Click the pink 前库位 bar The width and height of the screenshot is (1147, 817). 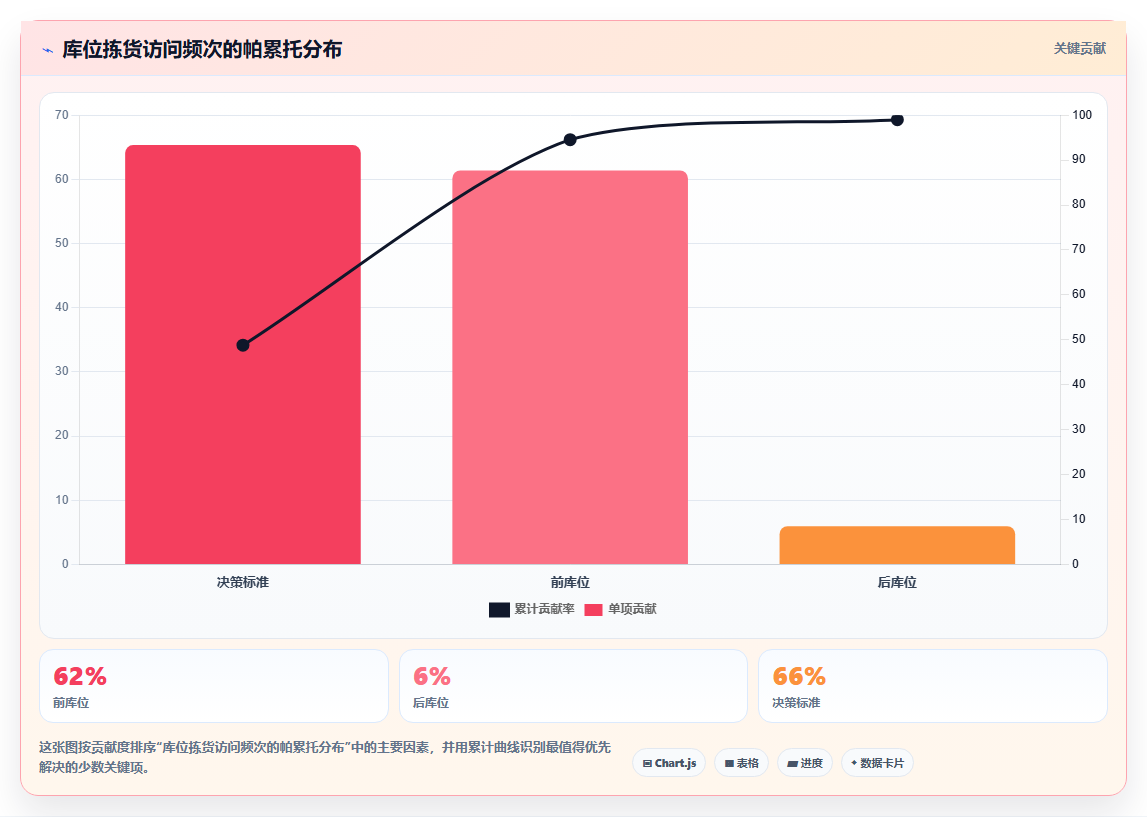click(x=570, y=367)
